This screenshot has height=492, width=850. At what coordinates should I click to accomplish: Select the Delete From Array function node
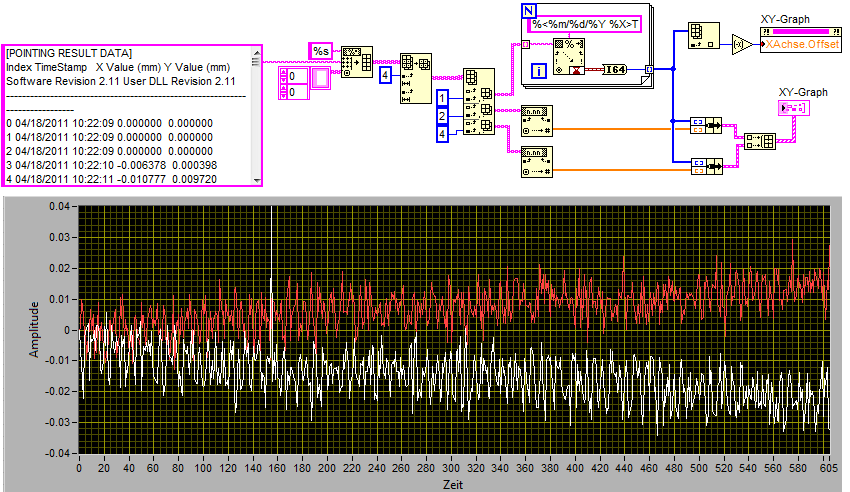[416, 78]
